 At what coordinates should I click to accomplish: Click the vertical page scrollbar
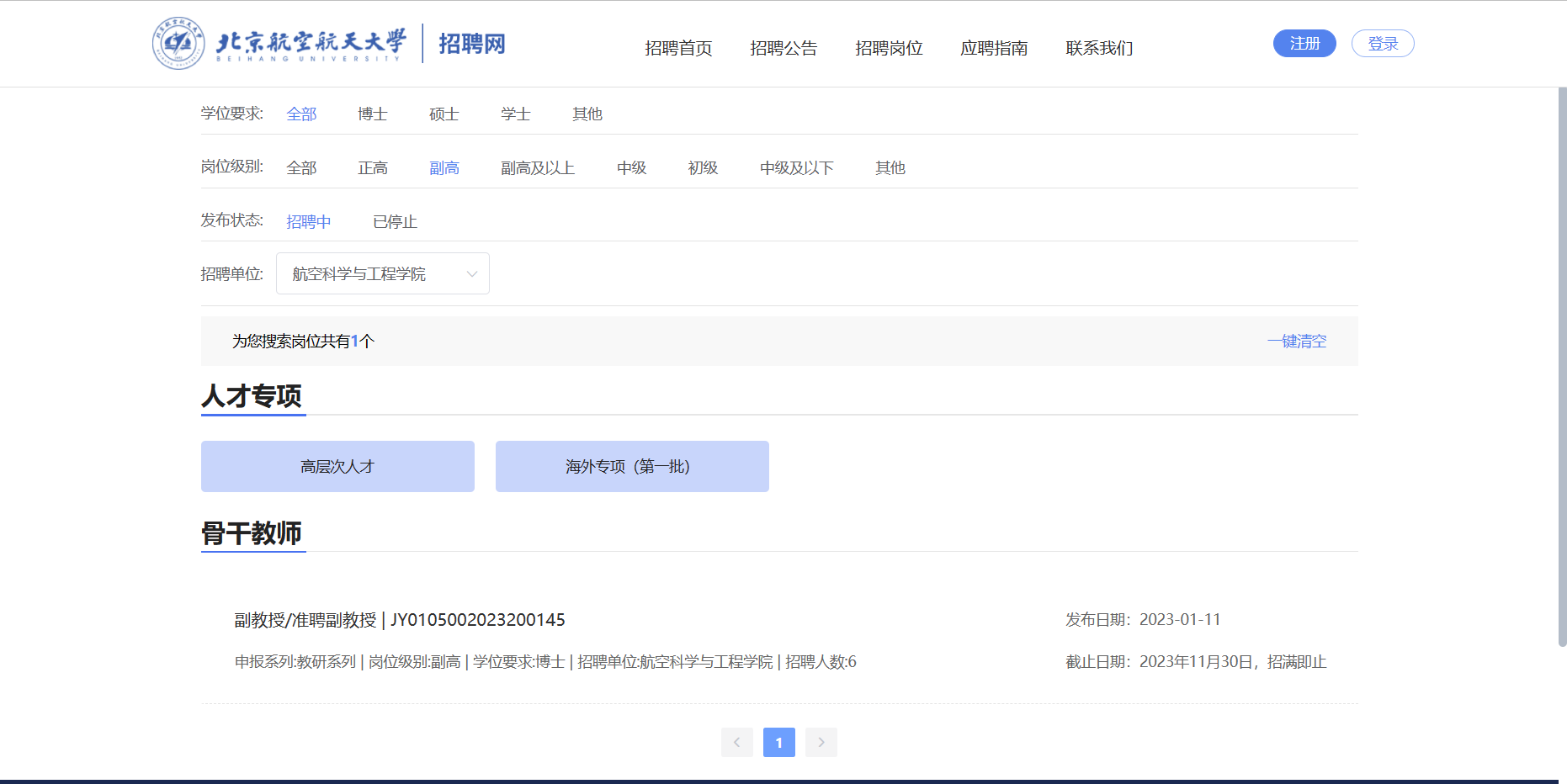(1562, 367)
